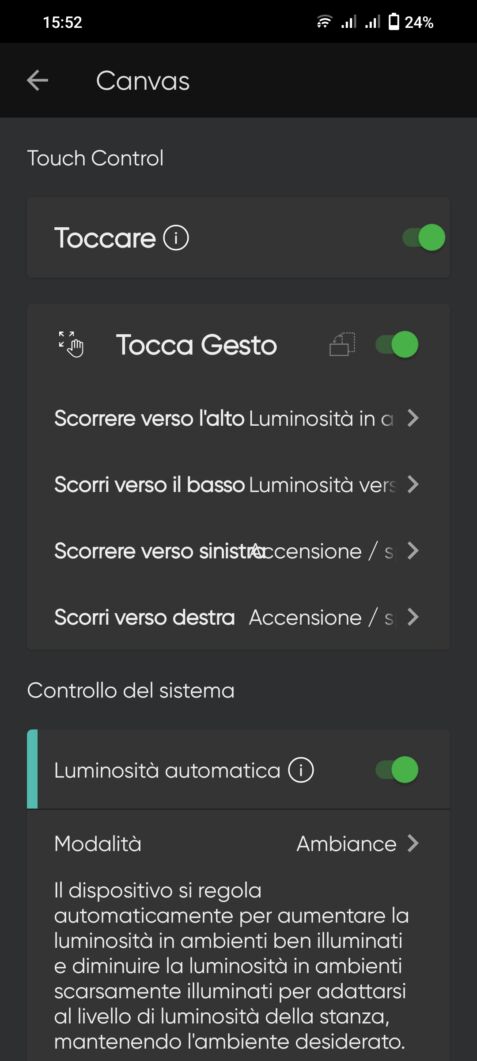477x1061 pixels.
Task: Toggle Luminosità automatica off
Action: click(x=397, y=769)
